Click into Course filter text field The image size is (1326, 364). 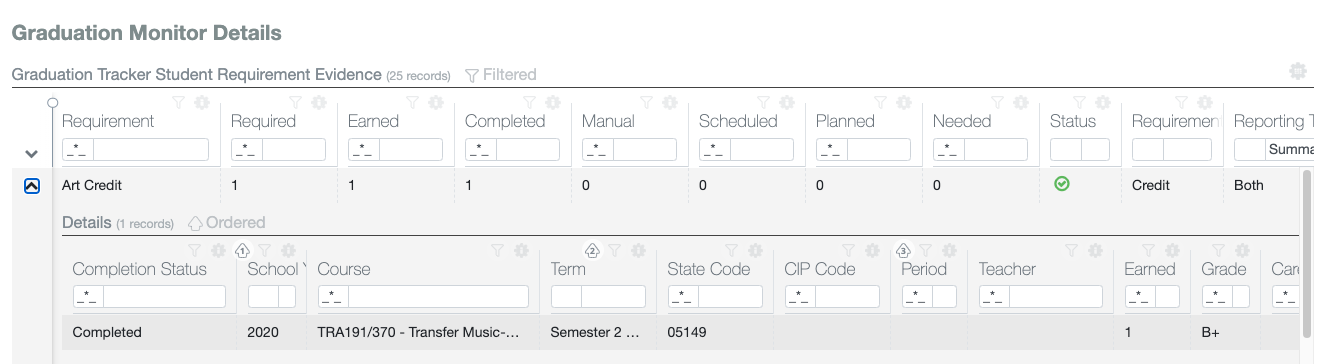coord(438,297)
